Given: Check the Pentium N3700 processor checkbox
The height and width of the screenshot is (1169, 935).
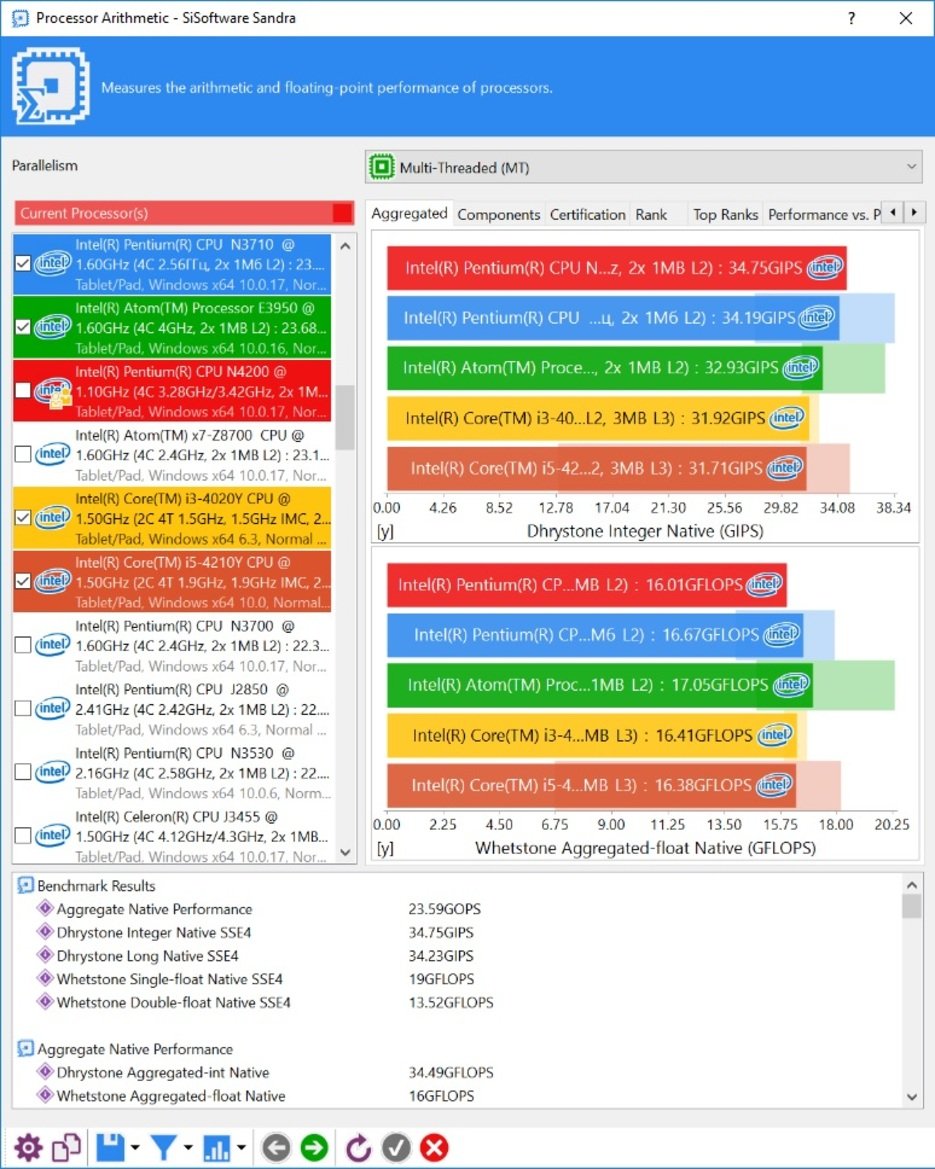Looking at the screenshot, I should coord(23,645).
